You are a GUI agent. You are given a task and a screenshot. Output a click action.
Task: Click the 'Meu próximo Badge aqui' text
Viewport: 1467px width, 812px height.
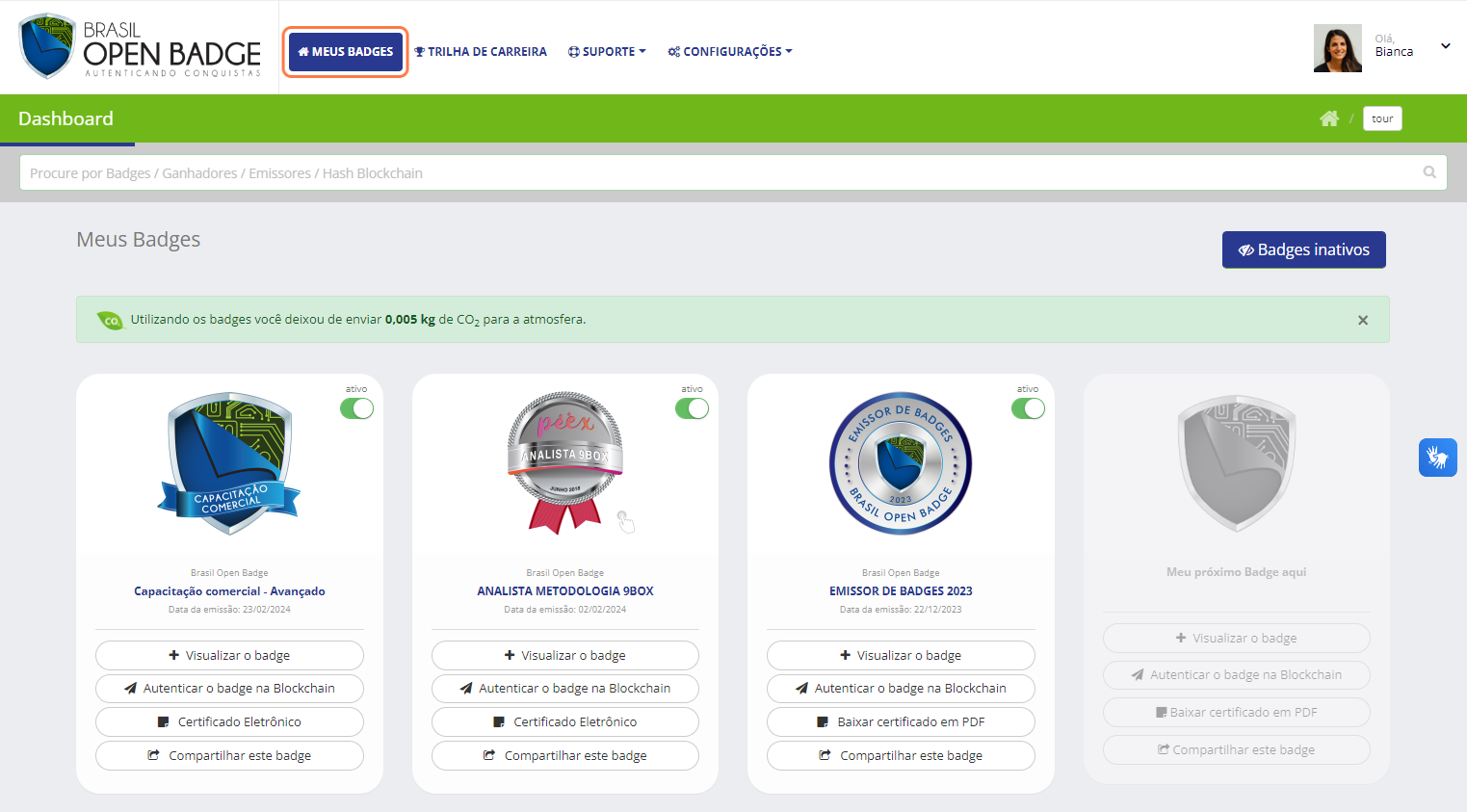pos(1237,572)
